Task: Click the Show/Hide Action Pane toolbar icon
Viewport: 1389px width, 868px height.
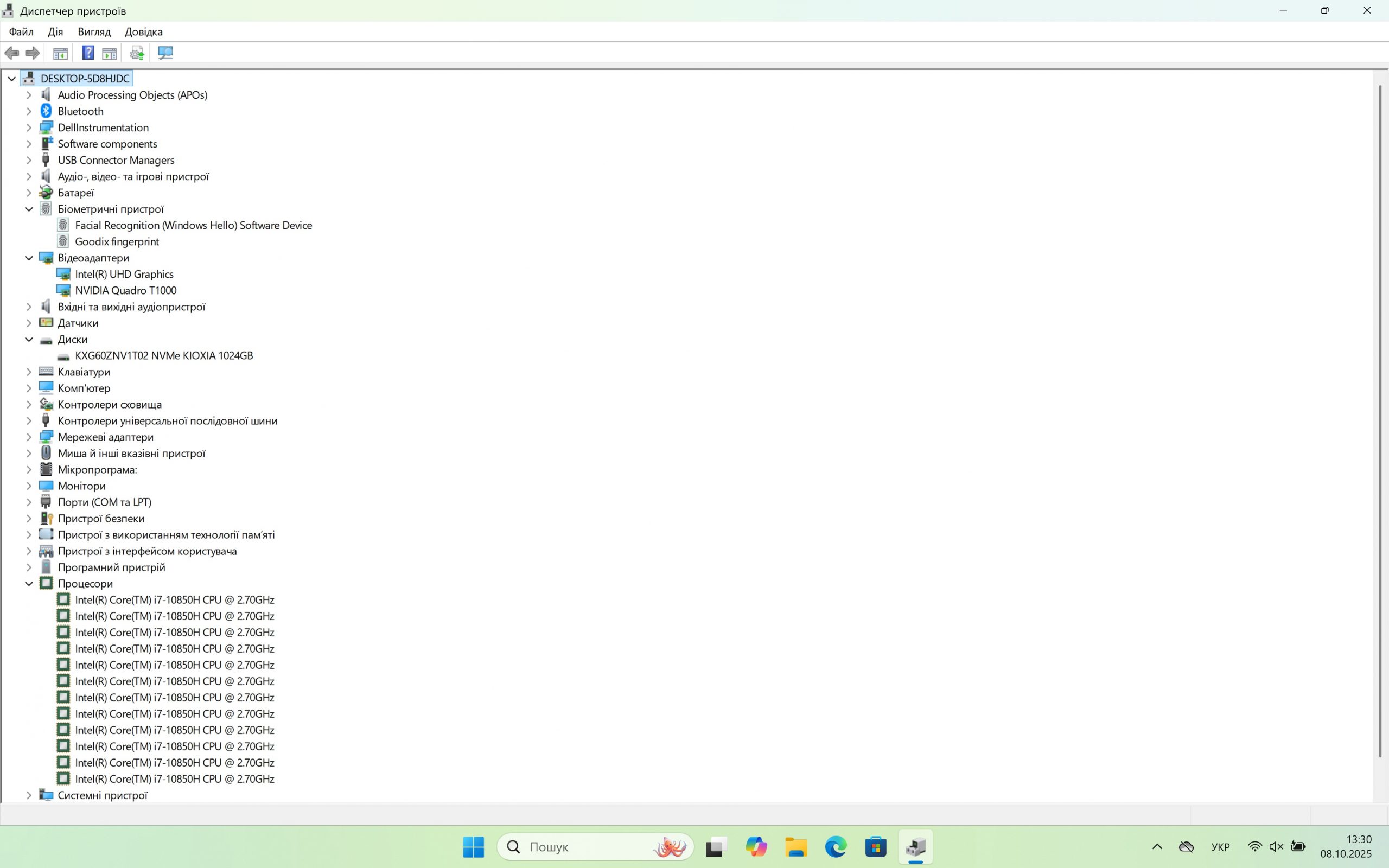Action: click(x=110, y=53)
